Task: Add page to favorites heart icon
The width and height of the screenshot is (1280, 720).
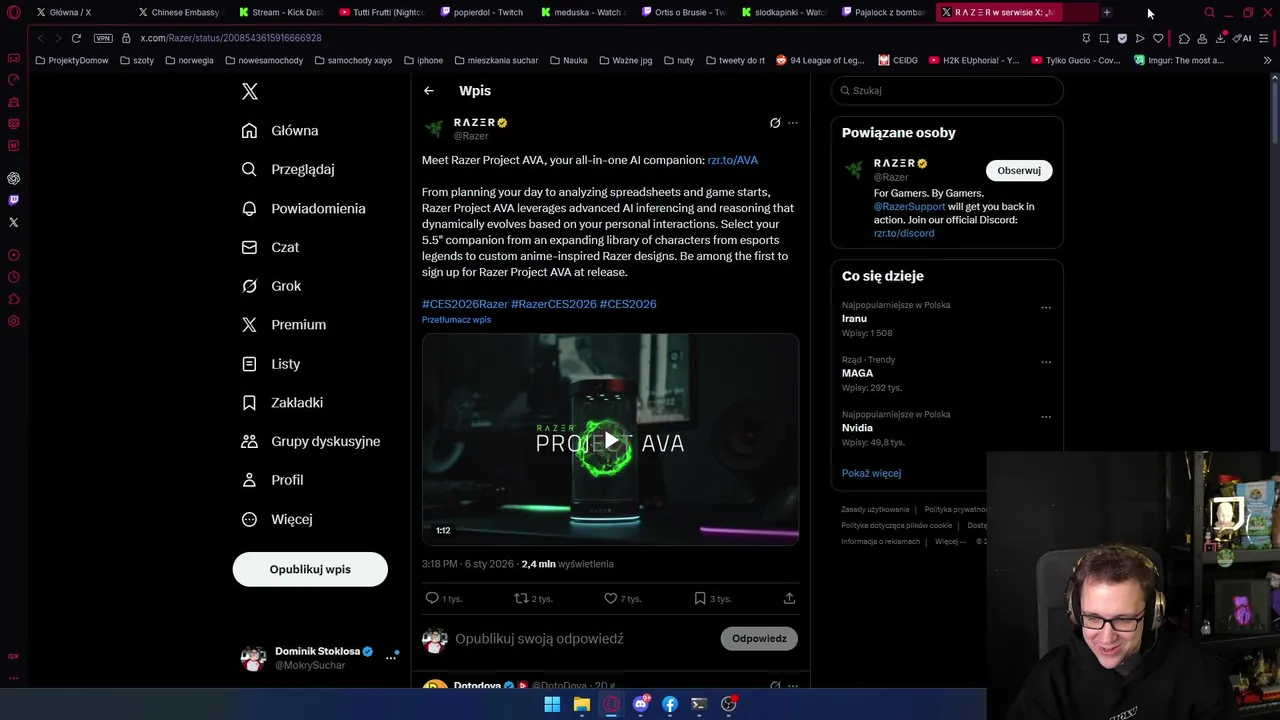Action: (1158, 38)
